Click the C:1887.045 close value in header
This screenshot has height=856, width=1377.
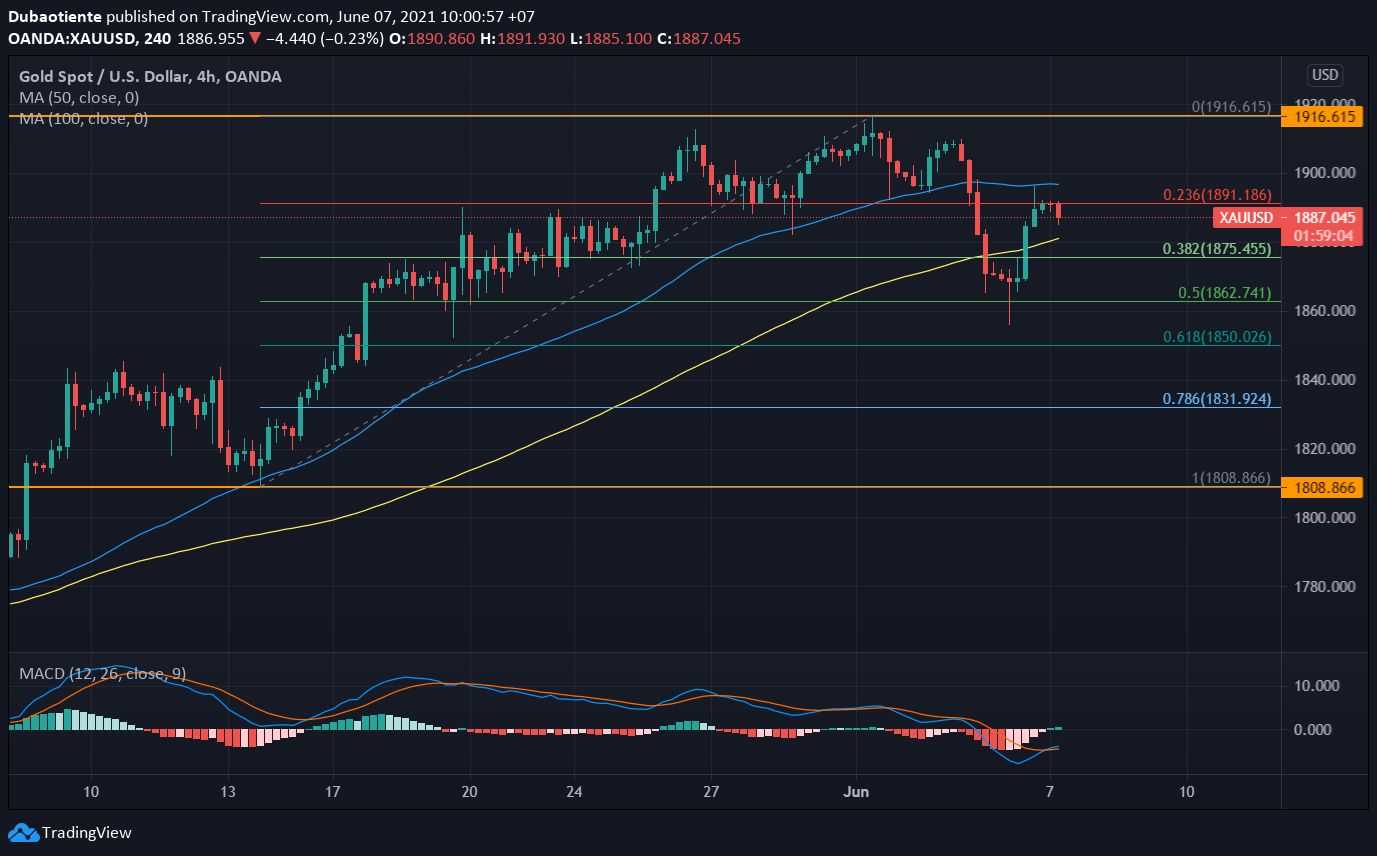(698, 38)
